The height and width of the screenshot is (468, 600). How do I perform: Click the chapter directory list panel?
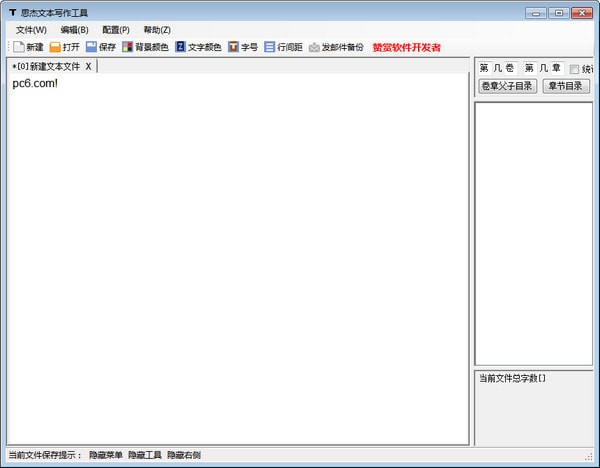534,234
